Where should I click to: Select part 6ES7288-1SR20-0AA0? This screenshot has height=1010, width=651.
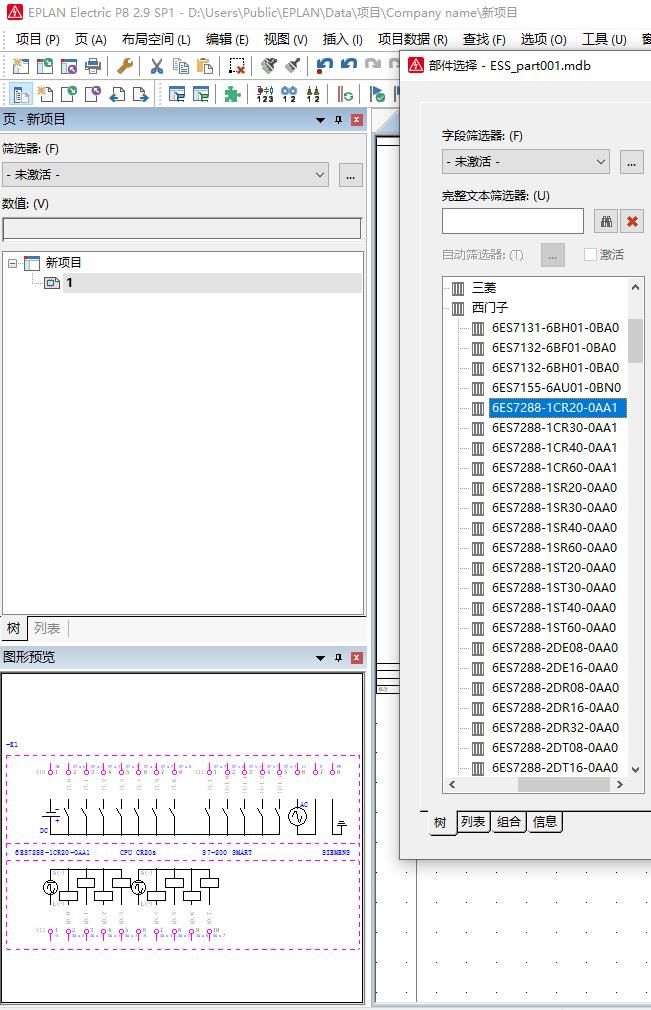pyautogui.click(x=554, y=488)
